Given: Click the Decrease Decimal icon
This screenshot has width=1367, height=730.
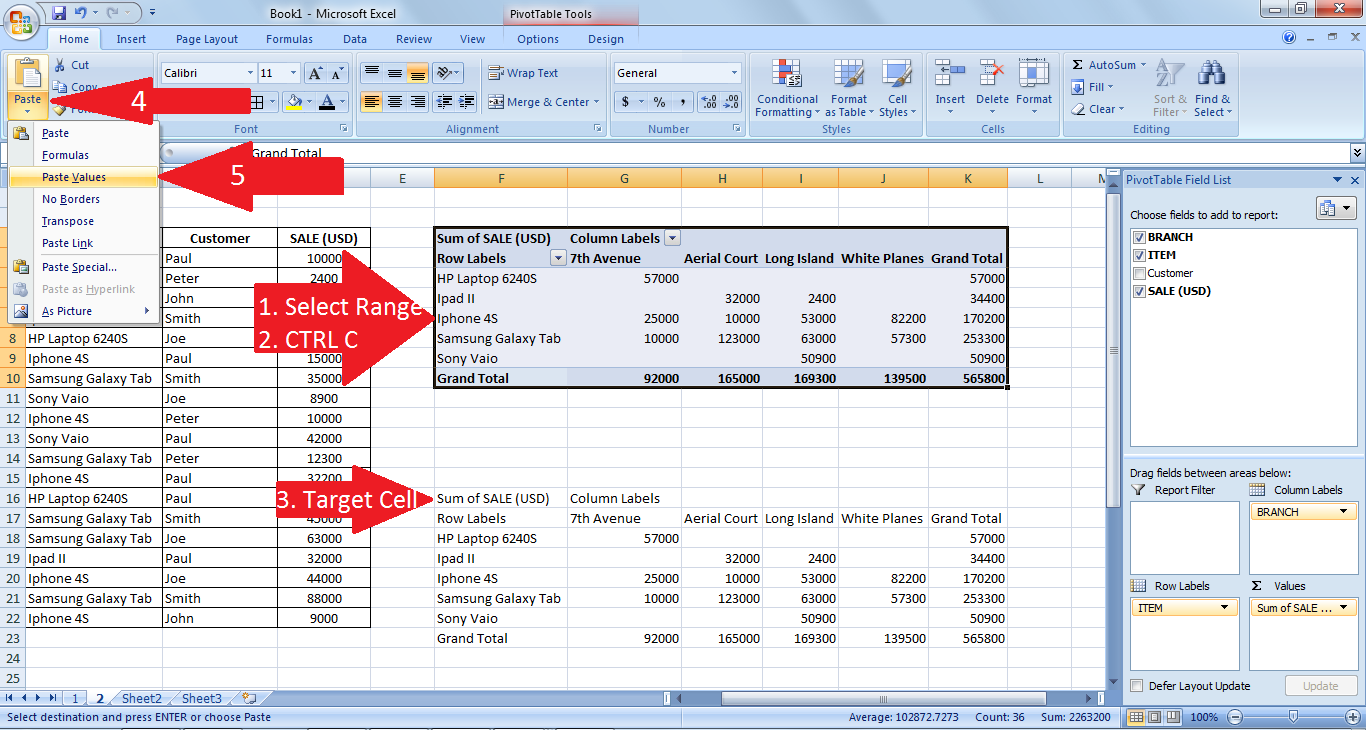Looking at the screenshot, I should (732, 102).
